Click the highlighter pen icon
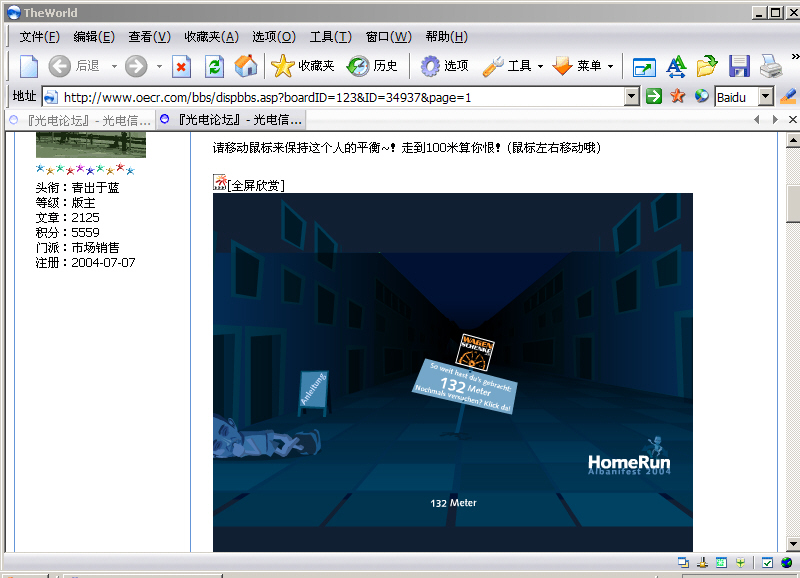Image resolution: width=800 pixels, height=578 pixels. tap(788, 96)
